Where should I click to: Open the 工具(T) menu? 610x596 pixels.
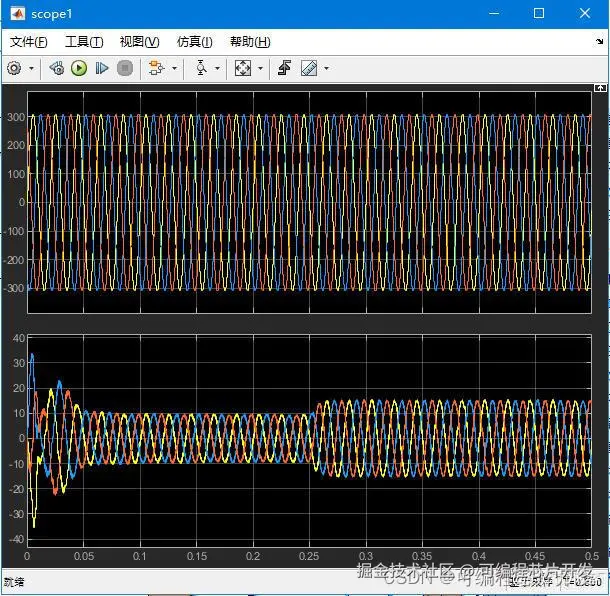coord(84,41)
